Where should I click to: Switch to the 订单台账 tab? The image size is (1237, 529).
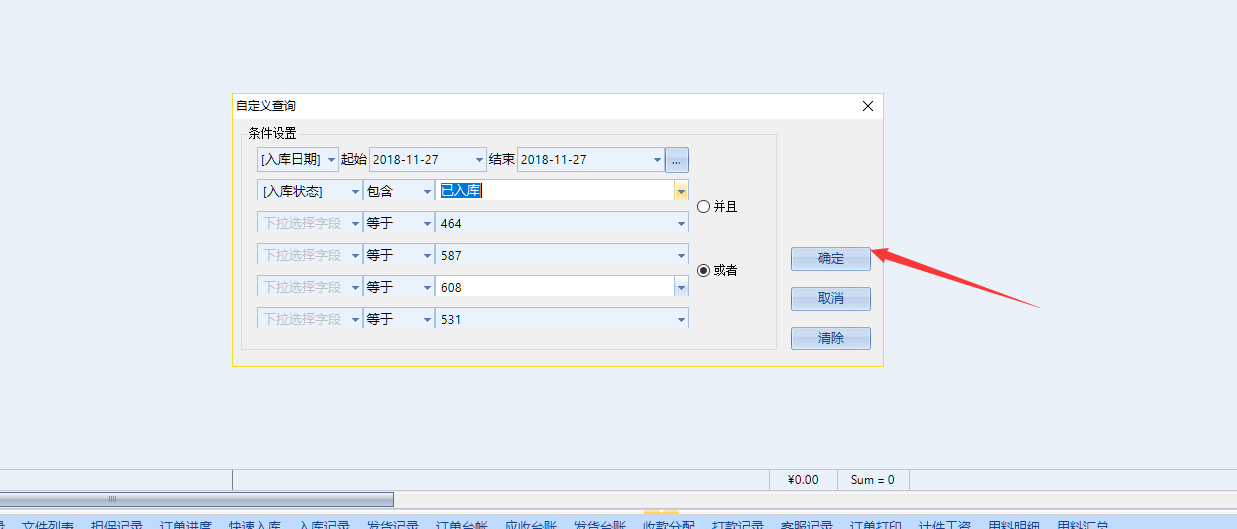461,525
